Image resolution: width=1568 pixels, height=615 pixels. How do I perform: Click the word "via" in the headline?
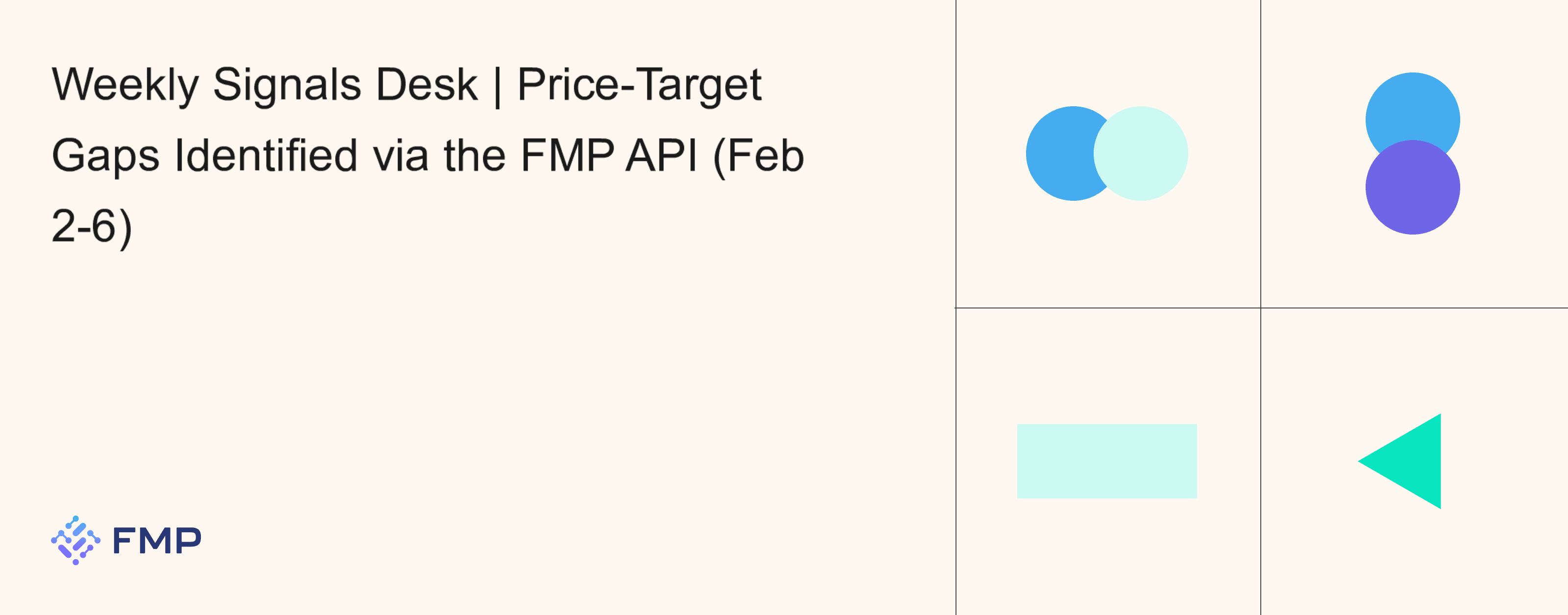(400, 156)
